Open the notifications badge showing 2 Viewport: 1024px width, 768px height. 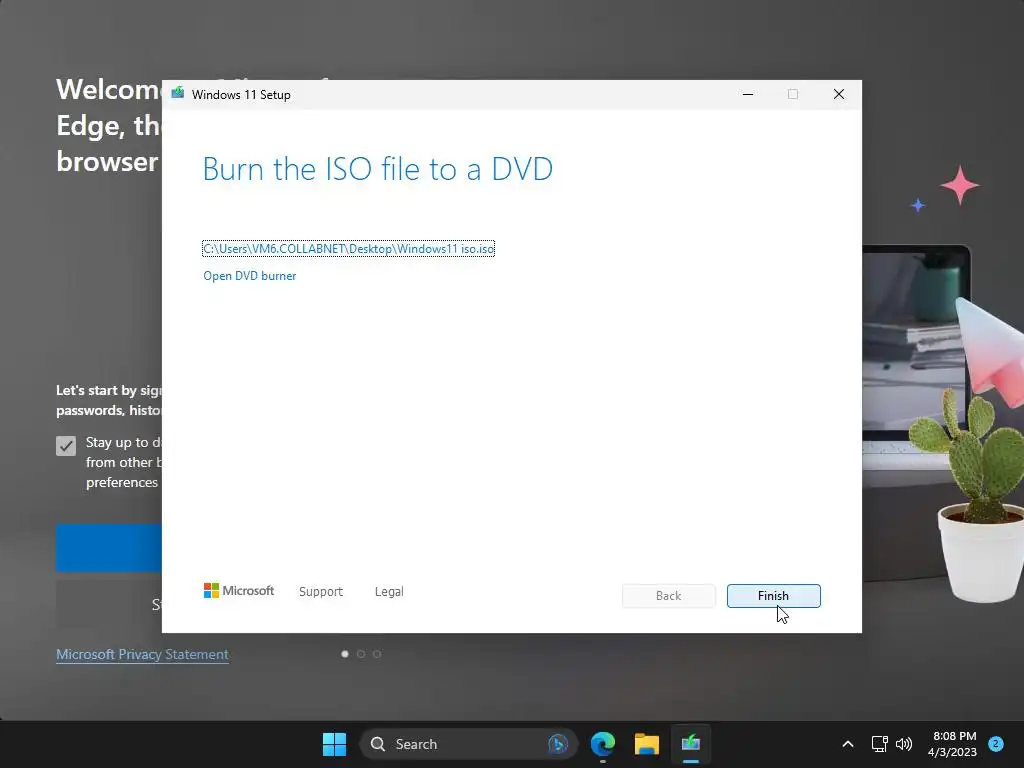click(x=996, y=744)
